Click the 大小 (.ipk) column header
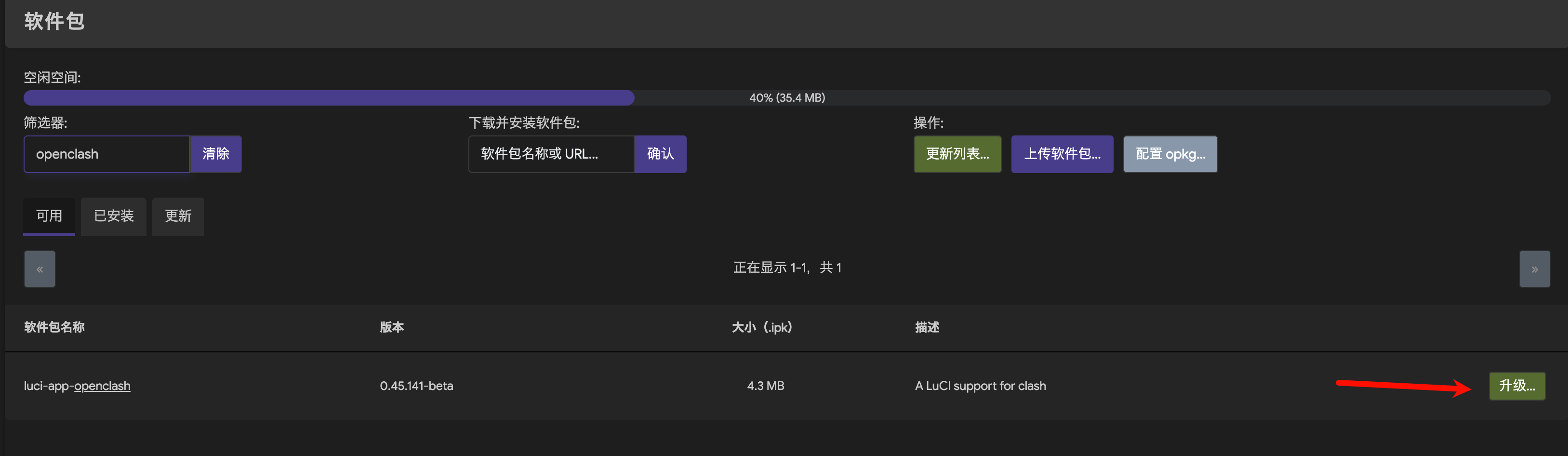Screen dimensions: 1568x456 tap(761, 328)
